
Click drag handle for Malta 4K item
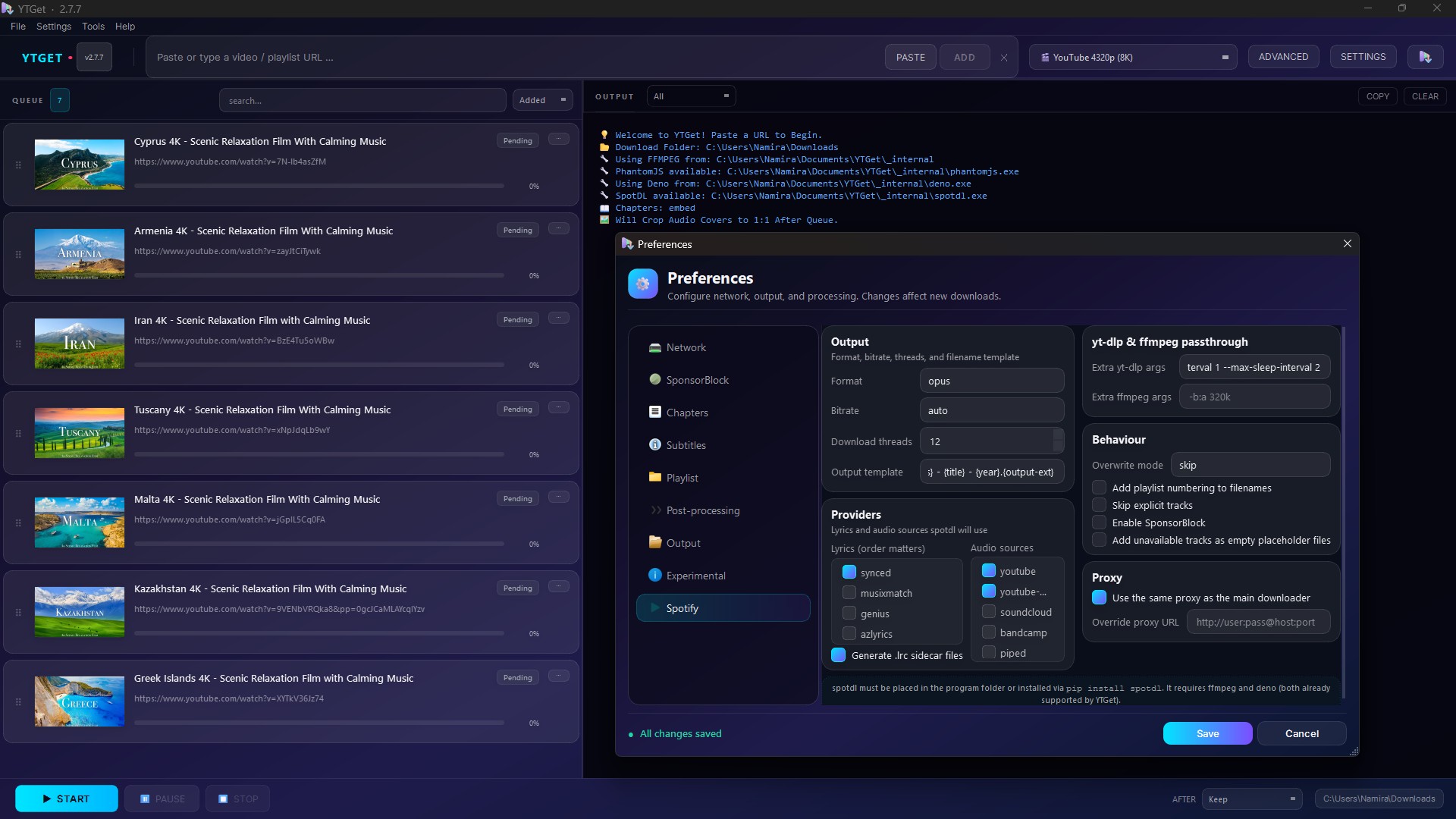(x=18, y=523)
